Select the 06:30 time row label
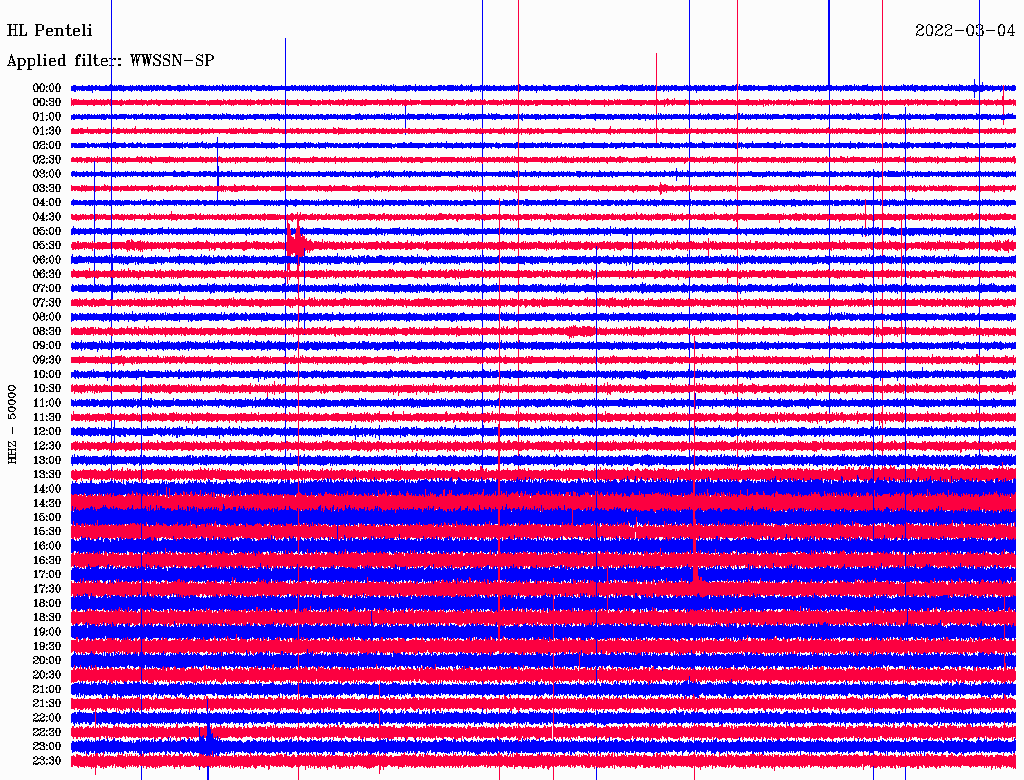 click(x=47, y=274)
